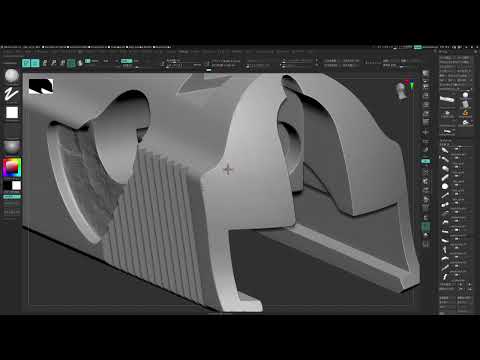
Task: Select the large current tool thumbnail
Action: click(x=447, y=99)
